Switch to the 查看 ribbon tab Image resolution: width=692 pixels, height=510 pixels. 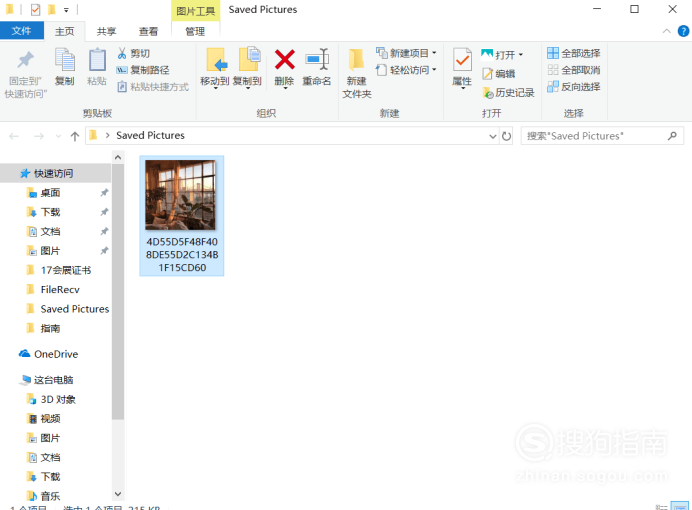148,31
